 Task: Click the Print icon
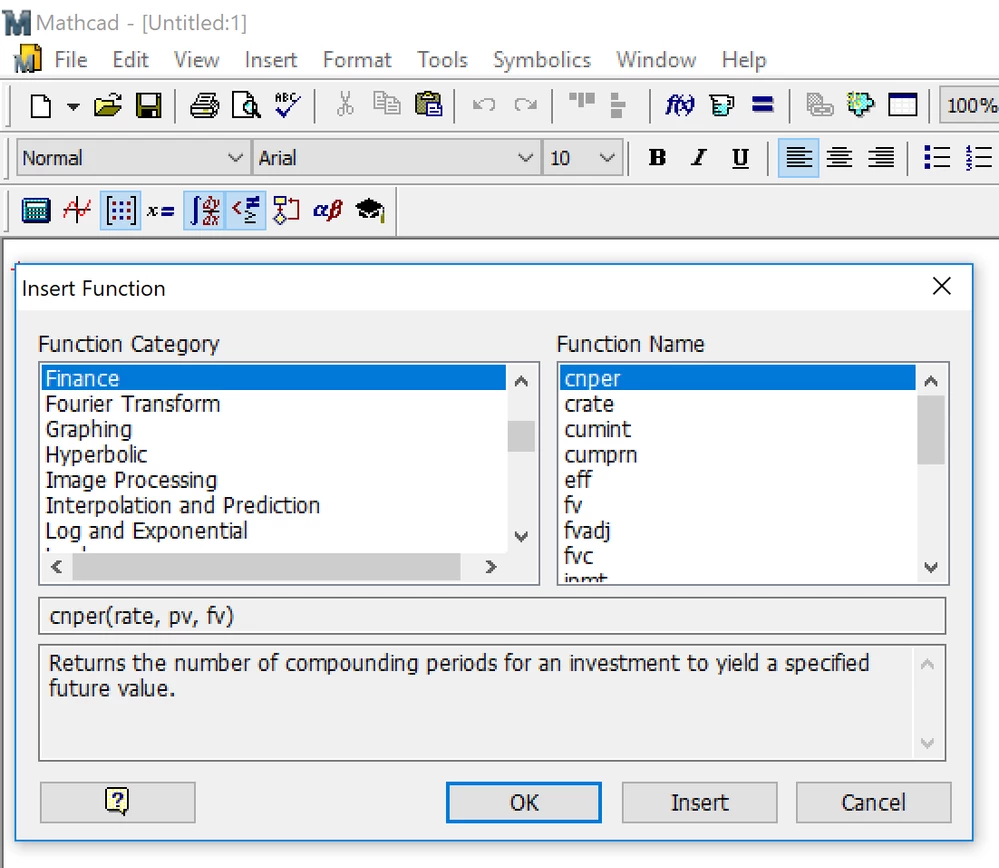[205, 106]
